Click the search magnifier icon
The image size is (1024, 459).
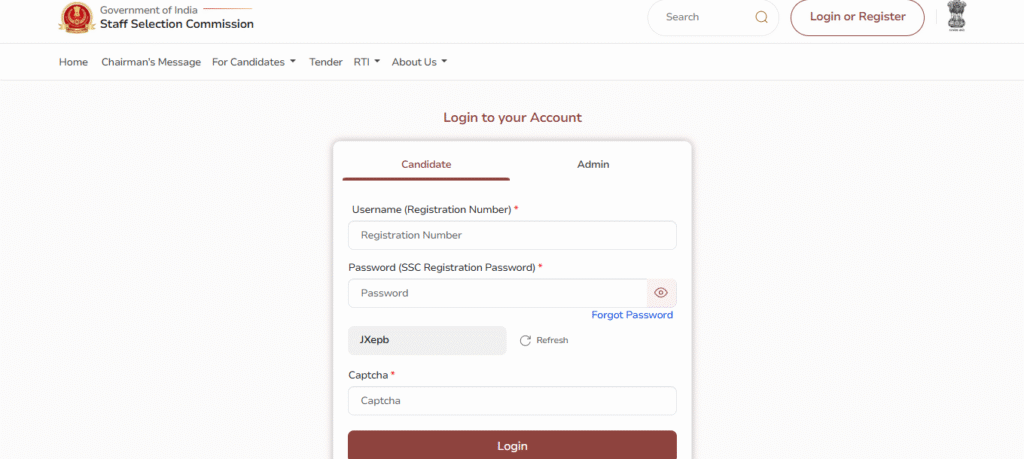[762, 17]
